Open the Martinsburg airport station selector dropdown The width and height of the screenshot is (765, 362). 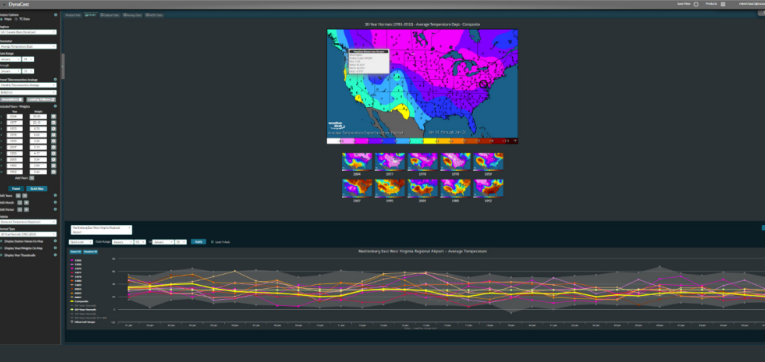click(101, 229)
